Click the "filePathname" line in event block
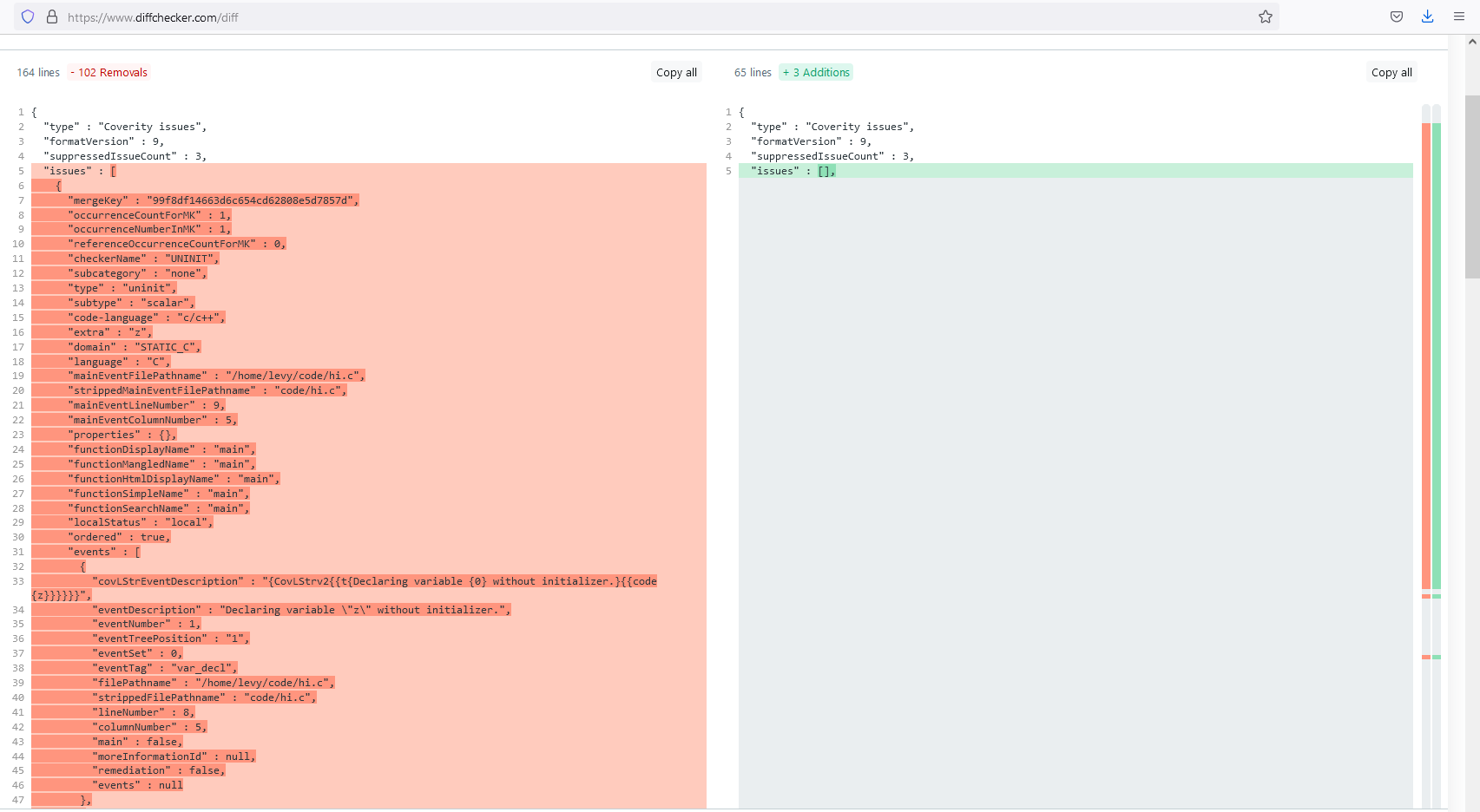This screenshot has width=1480, height=812. pos(213,683)
